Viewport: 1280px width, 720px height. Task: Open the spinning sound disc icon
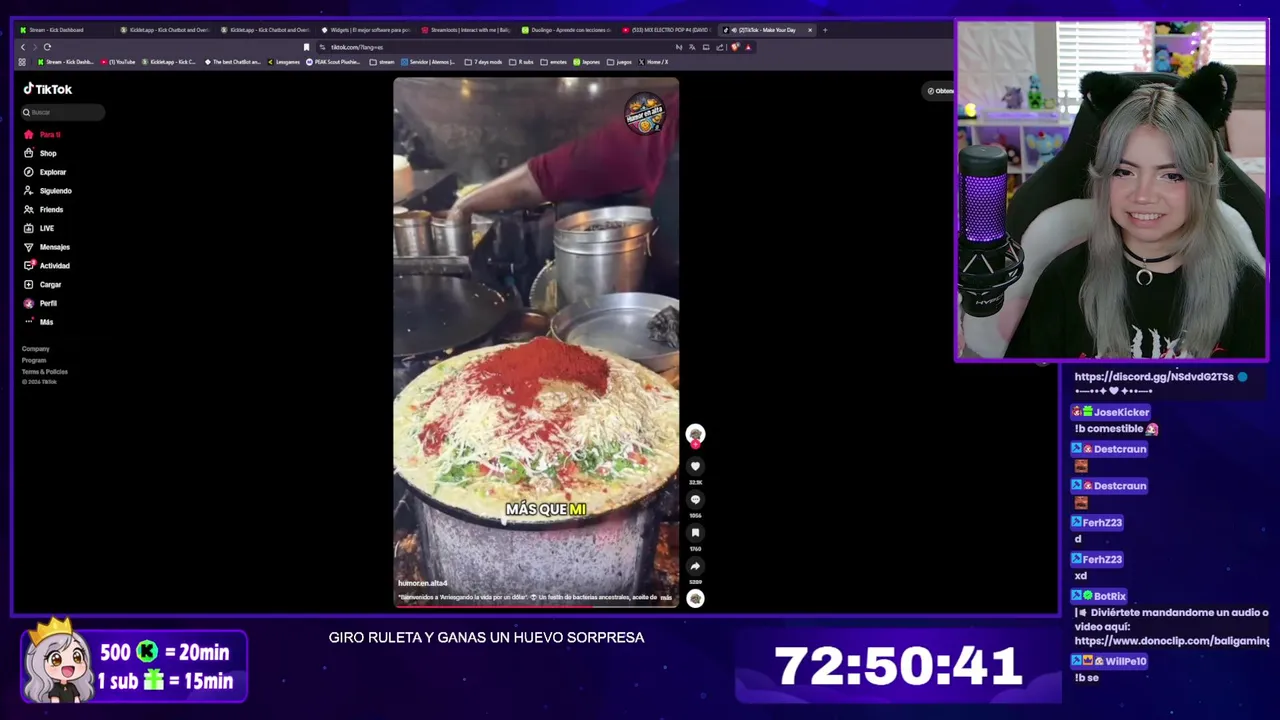click(695, 599)
